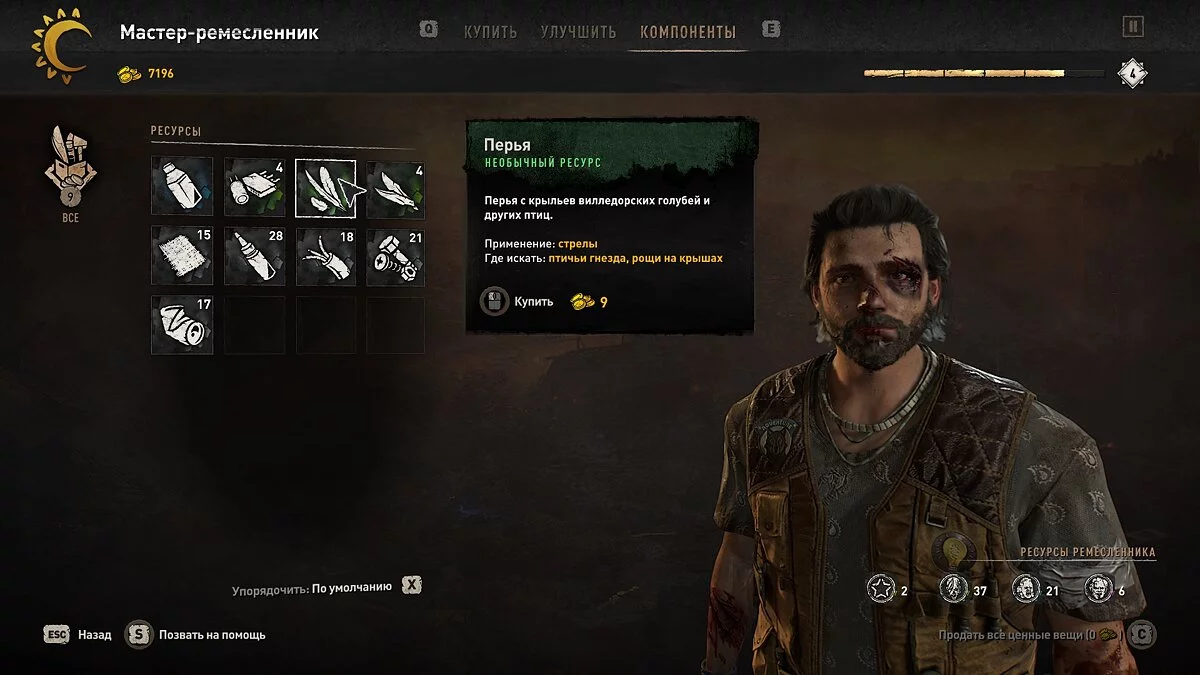The image size is (1200, 675).
Task: Click the pause icon at top right
Action: tap(1132, 27)
